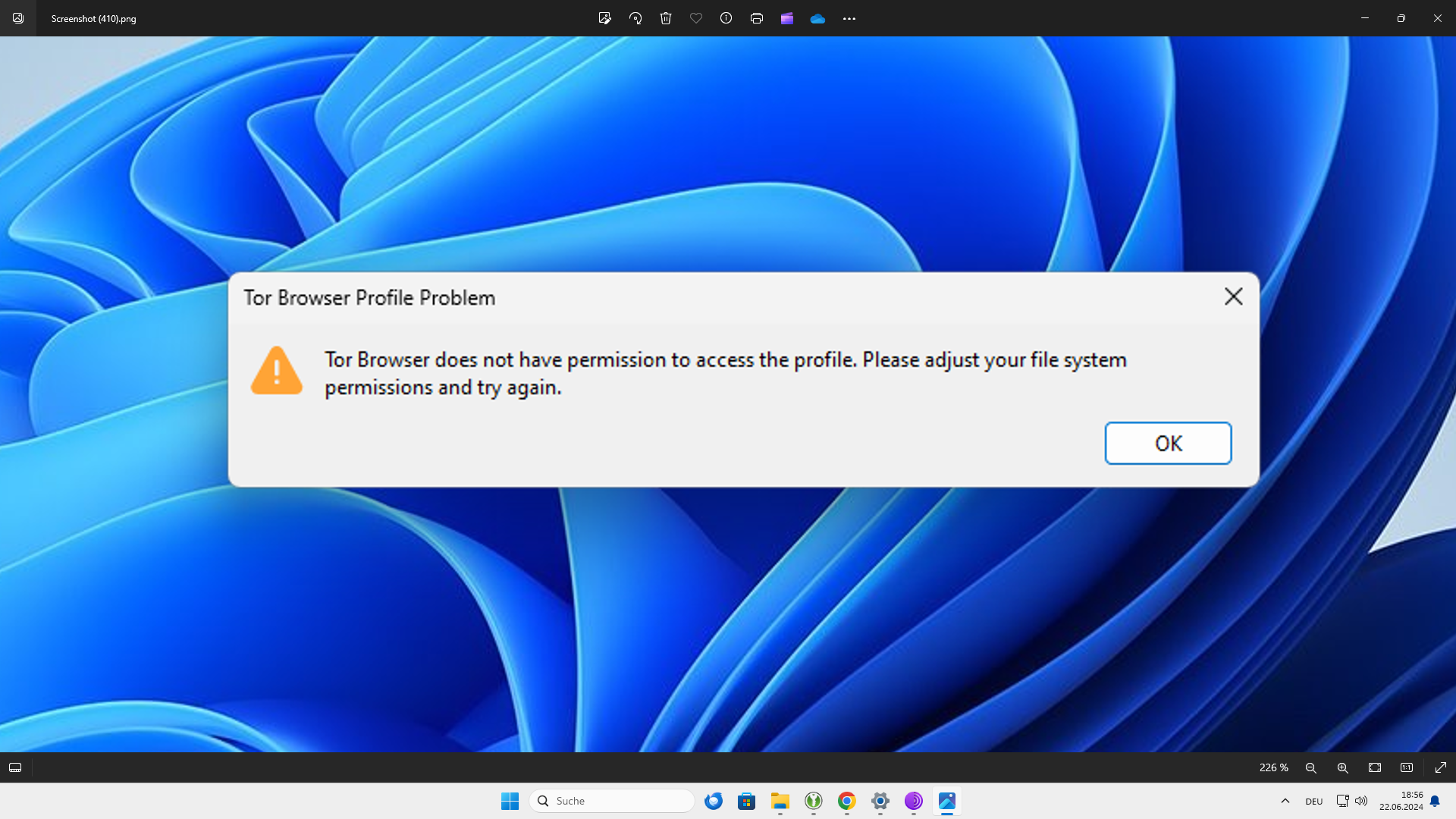This screenshot has height=819, width=1456.
Task: Print the image using the printer icon
Action: pos(757,18)
